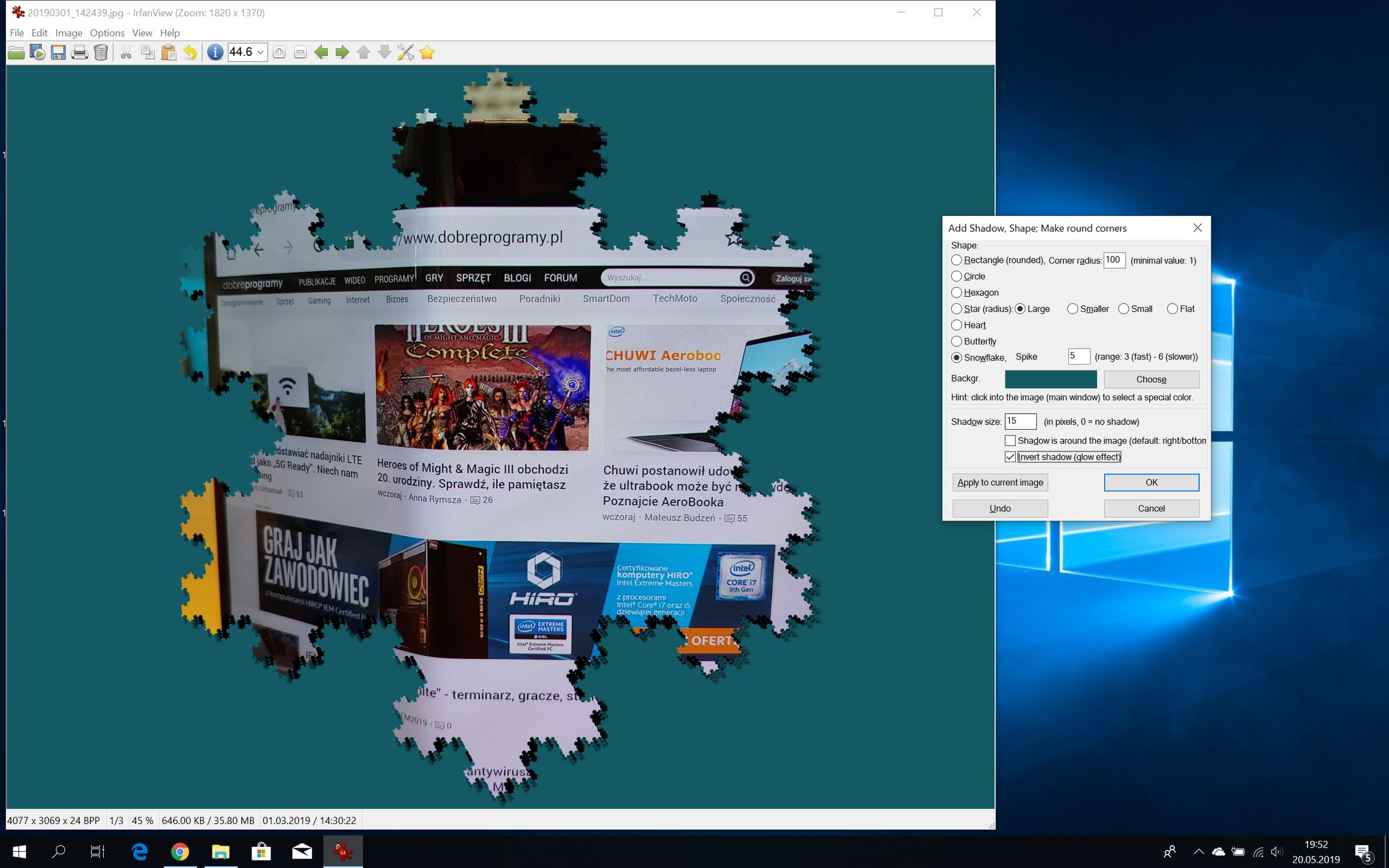Screen dimensions: 1389x868
Task: Open the Options menu
Action: coord(107,33)
